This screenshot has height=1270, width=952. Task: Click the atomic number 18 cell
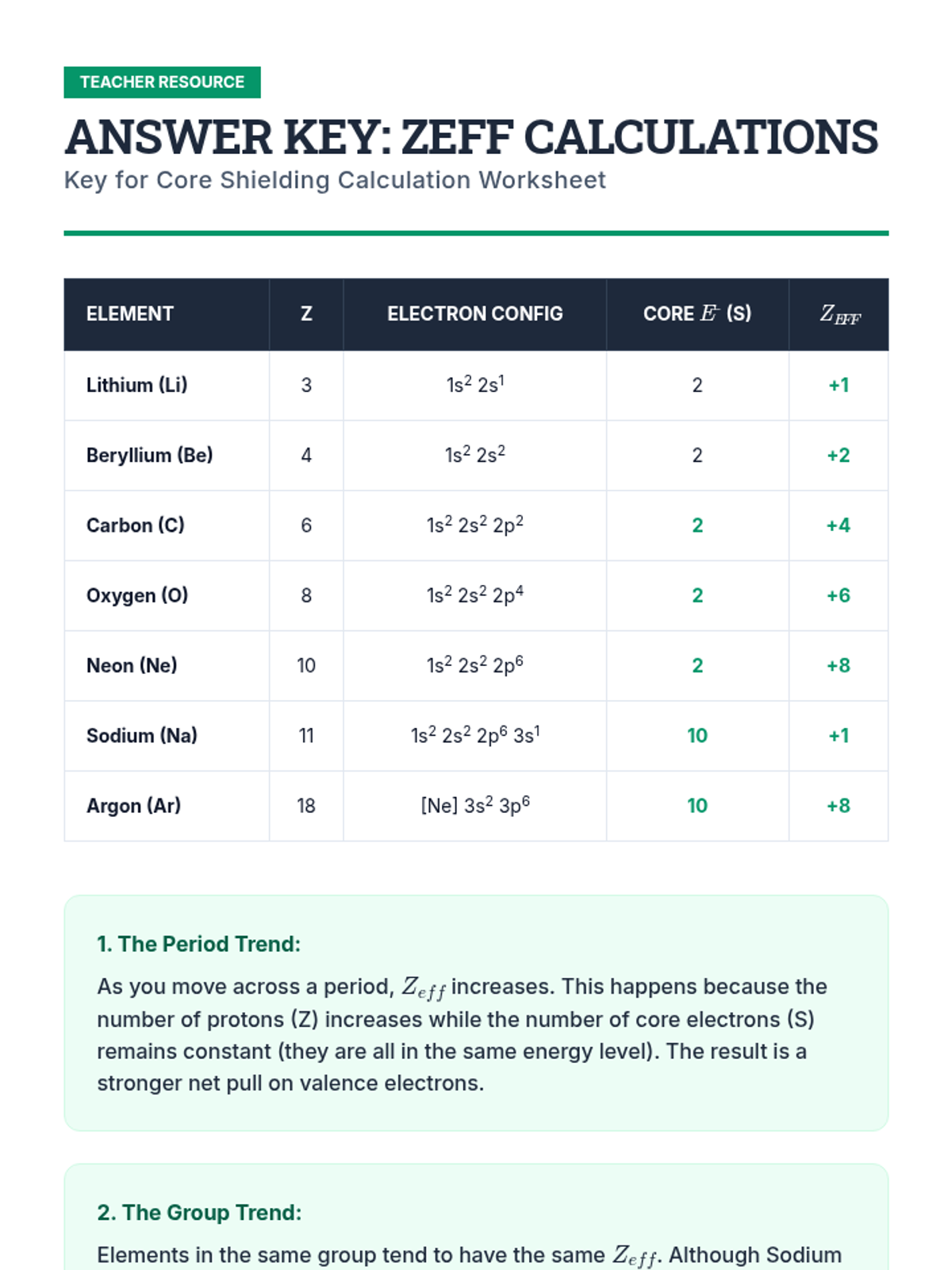pos(306,806)
